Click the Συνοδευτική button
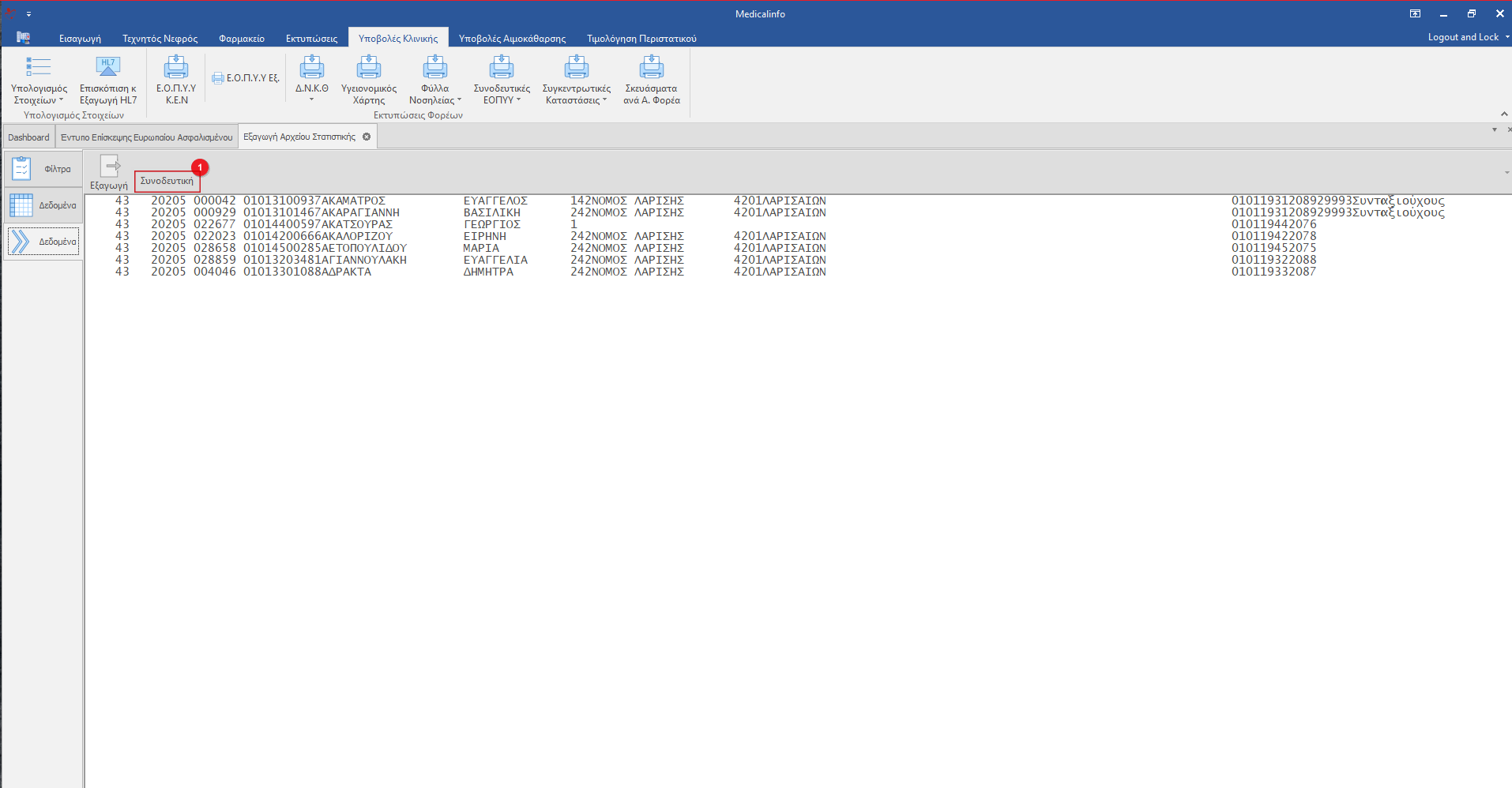 167,182
